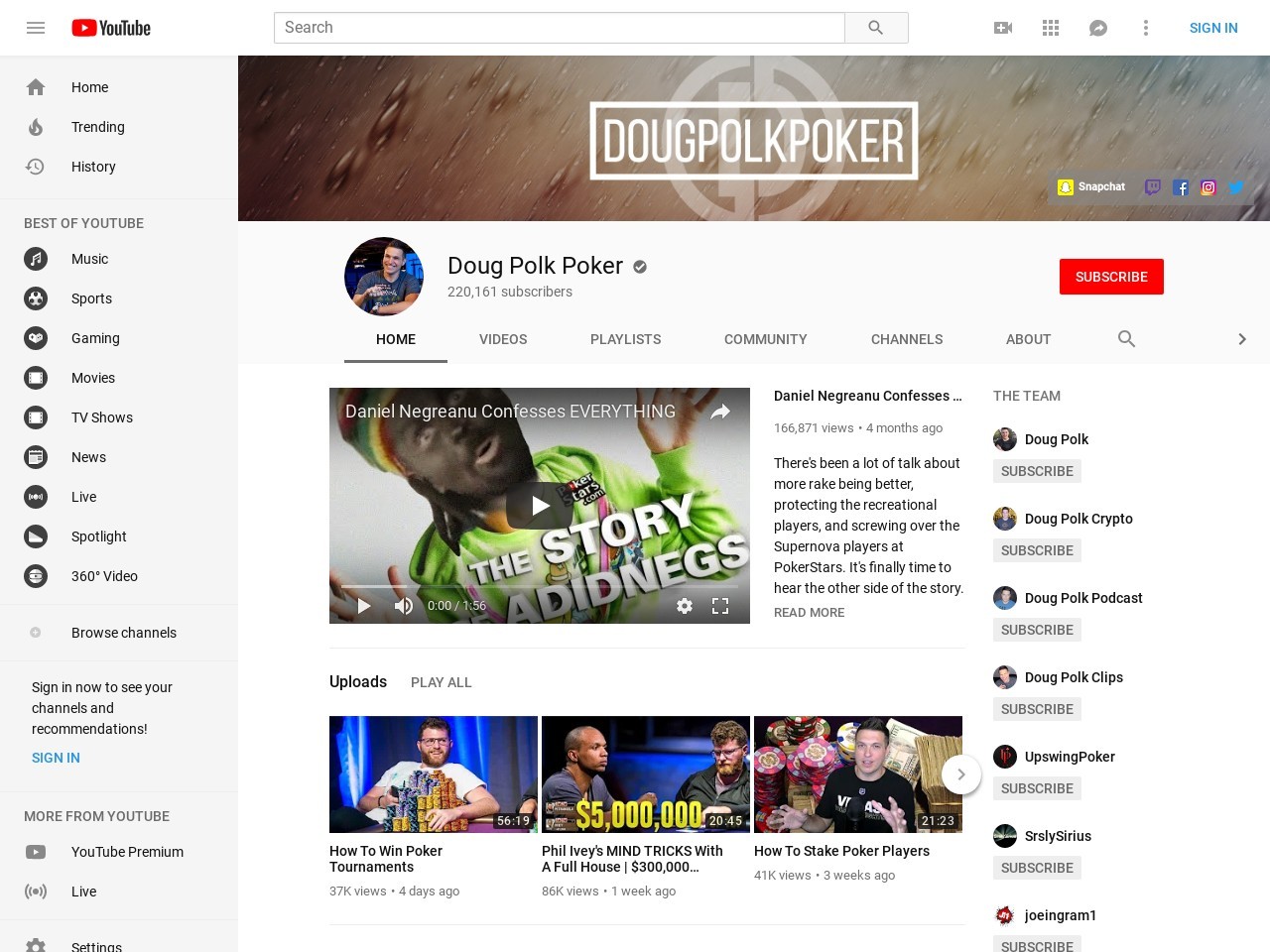Click the search input field
Image resolution: width=1270 pixels, height=952 pixels.
560,28
